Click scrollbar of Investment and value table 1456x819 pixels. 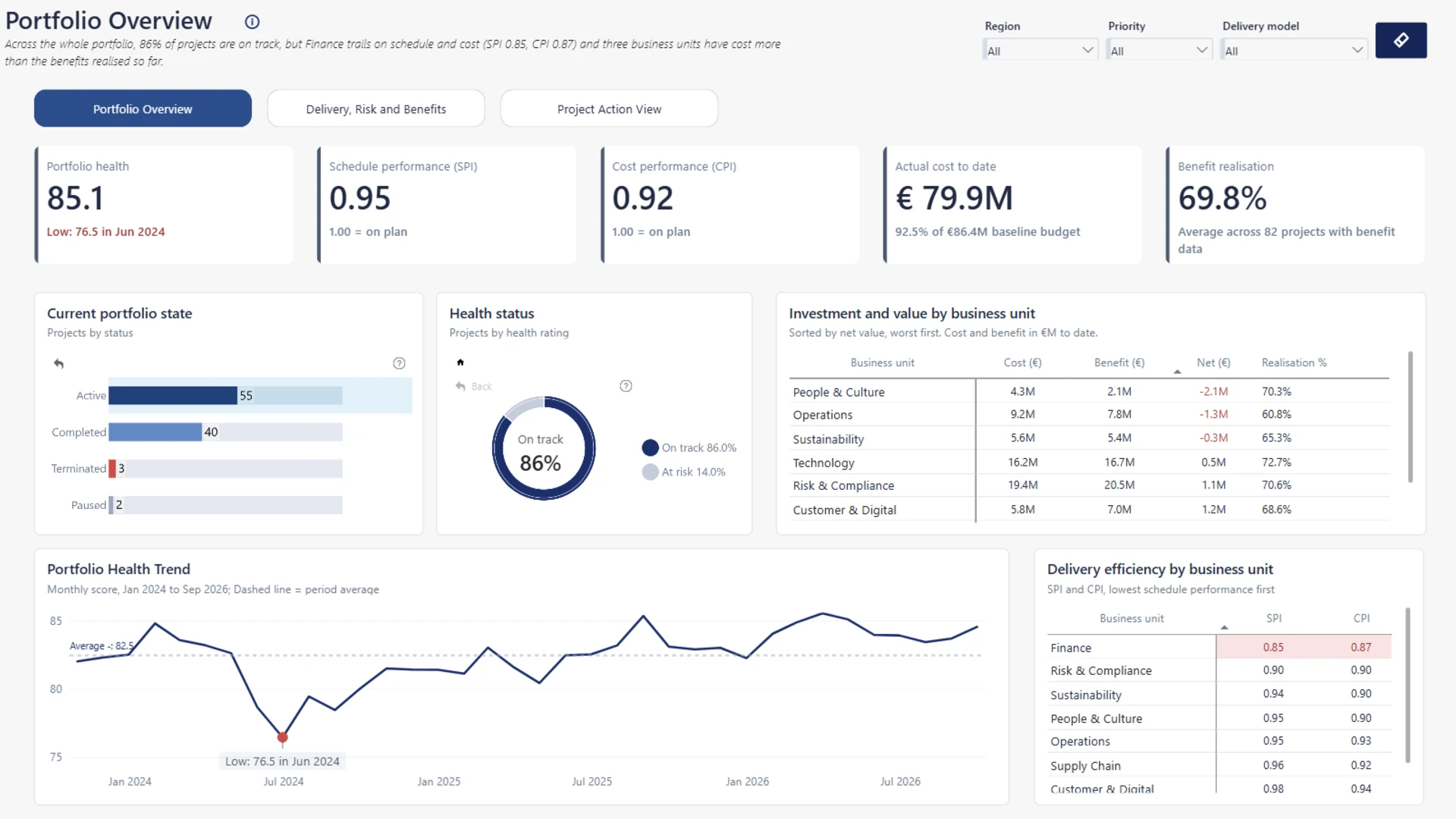tap(1410, 416)
